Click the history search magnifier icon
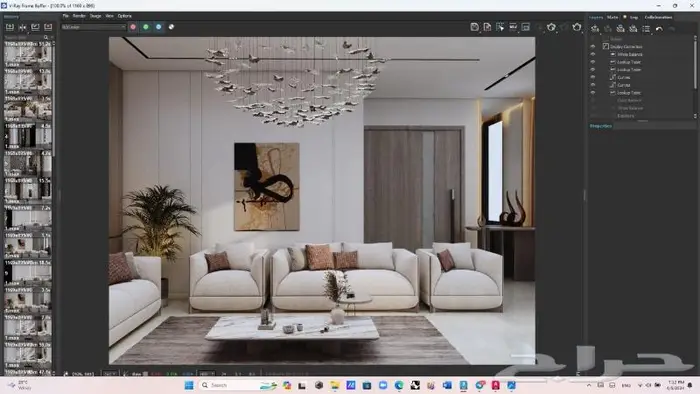Image resolution: width=700 pixels, height=394 pixels. click(x=46, y=37)
